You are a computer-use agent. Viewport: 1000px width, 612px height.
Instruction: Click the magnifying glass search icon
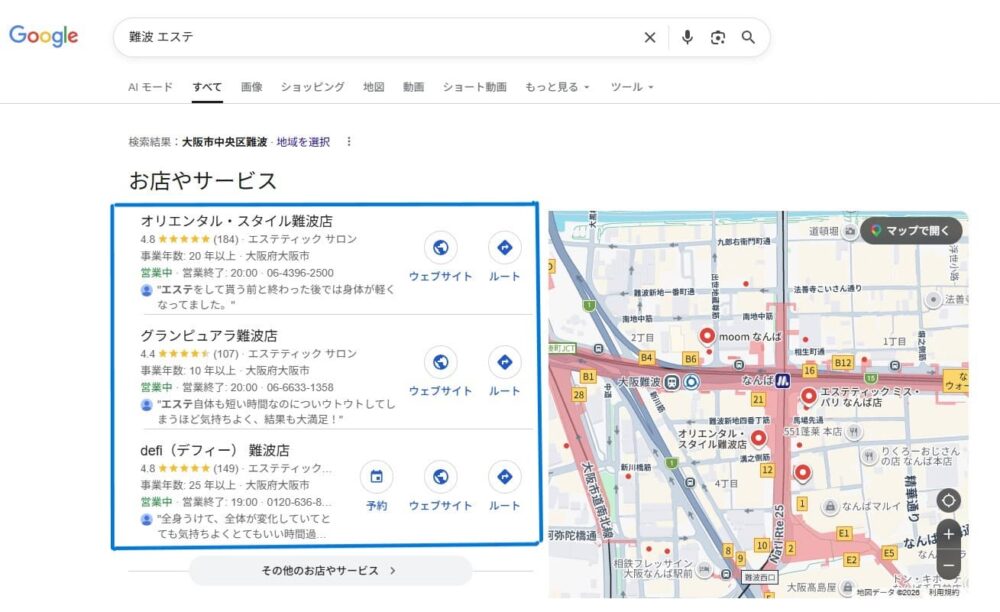(748, 37)
